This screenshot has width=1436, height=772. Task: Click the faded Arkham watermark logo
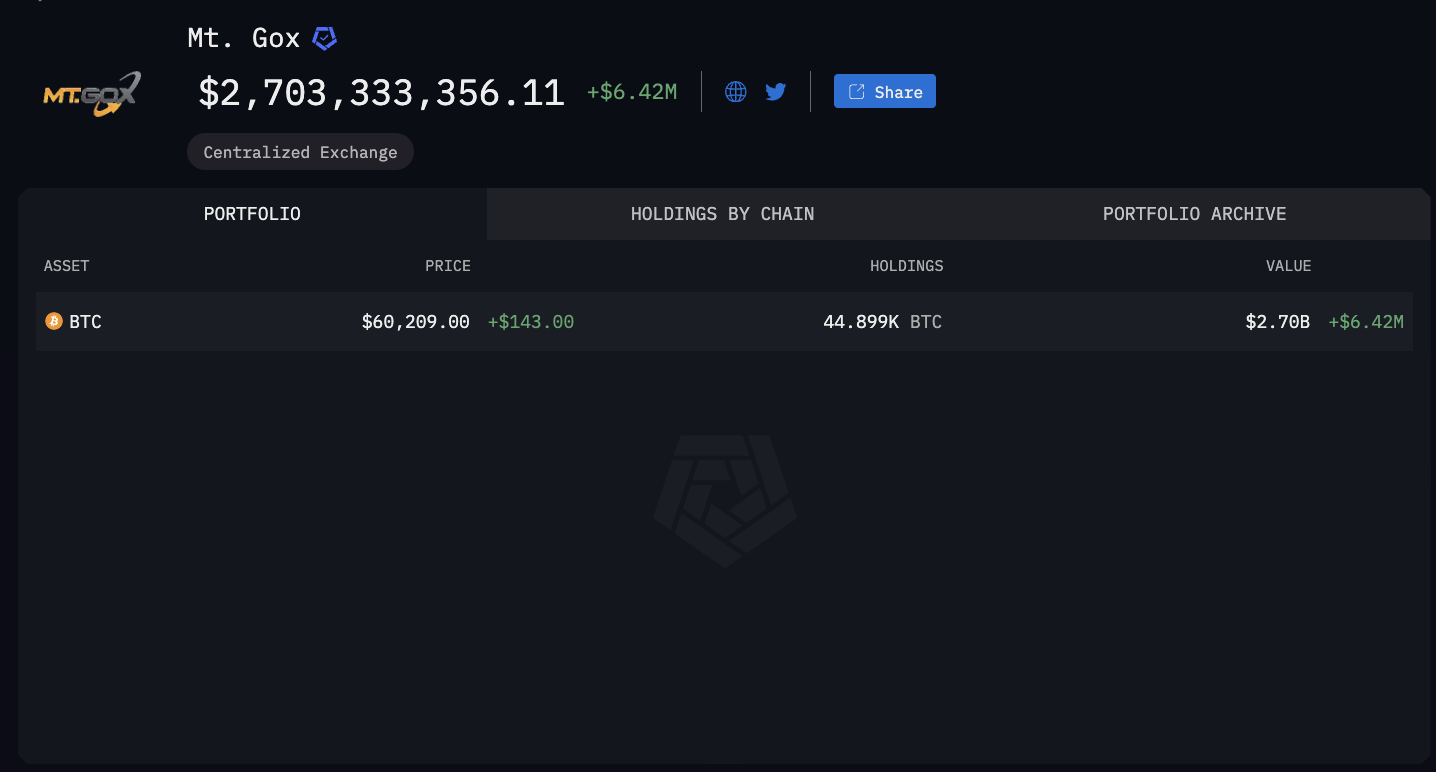tap(725, 500)
